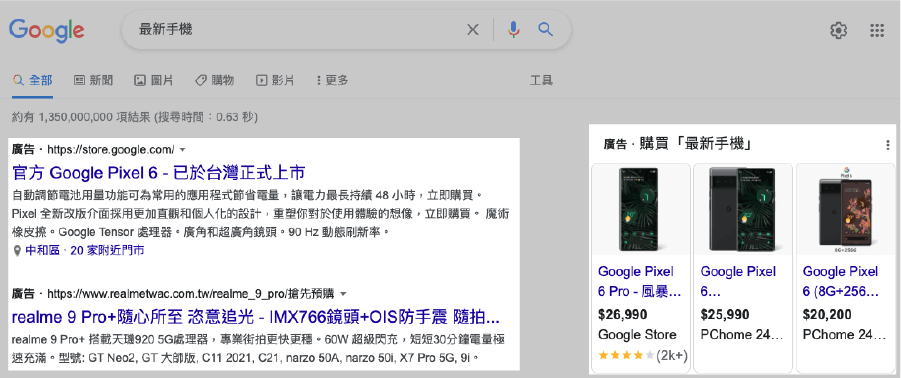901x378 pixels.
Task: Open settings via the gear icon
Action: pos(838,30)
